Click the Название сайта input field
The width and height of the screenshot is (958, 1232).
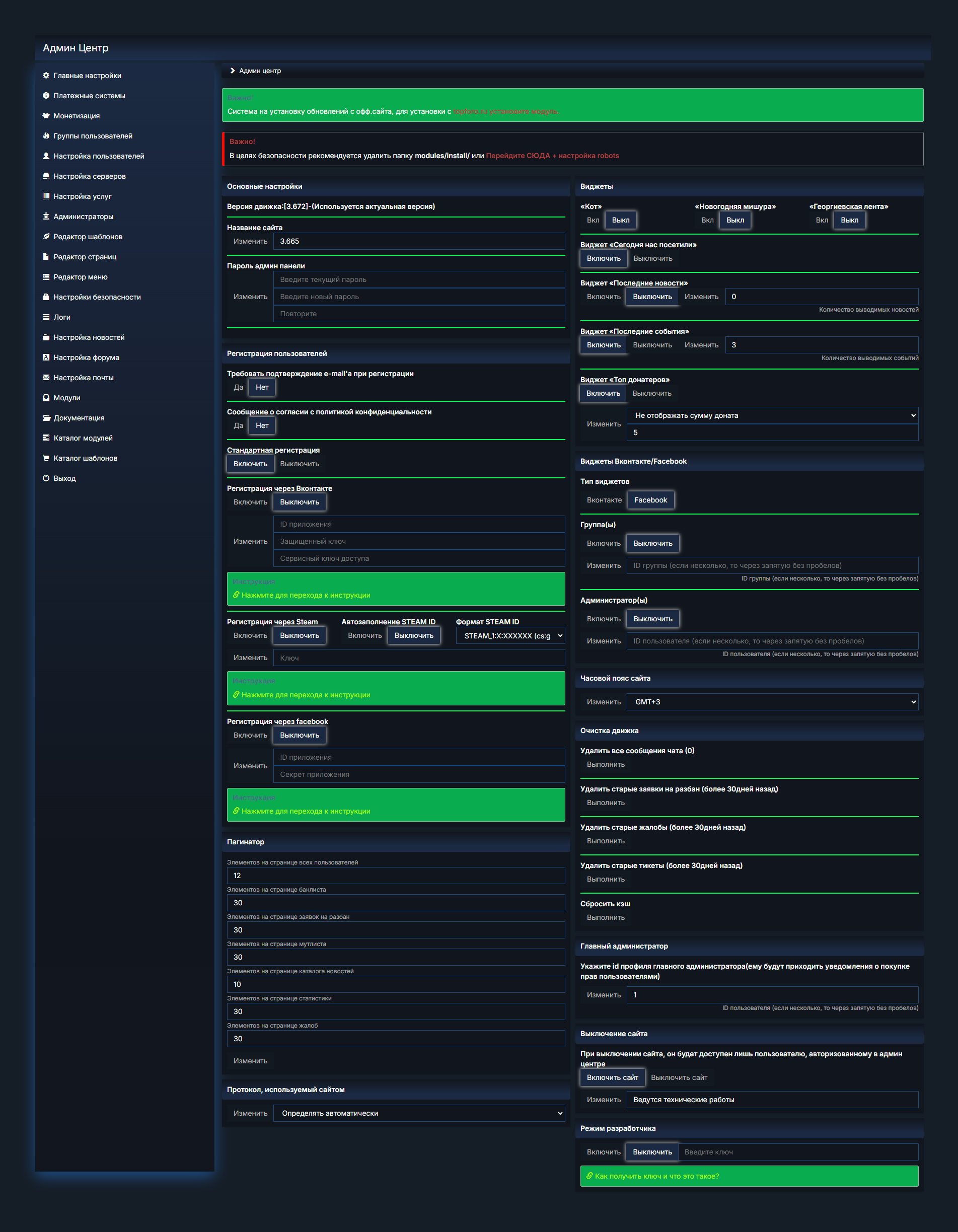419,242
